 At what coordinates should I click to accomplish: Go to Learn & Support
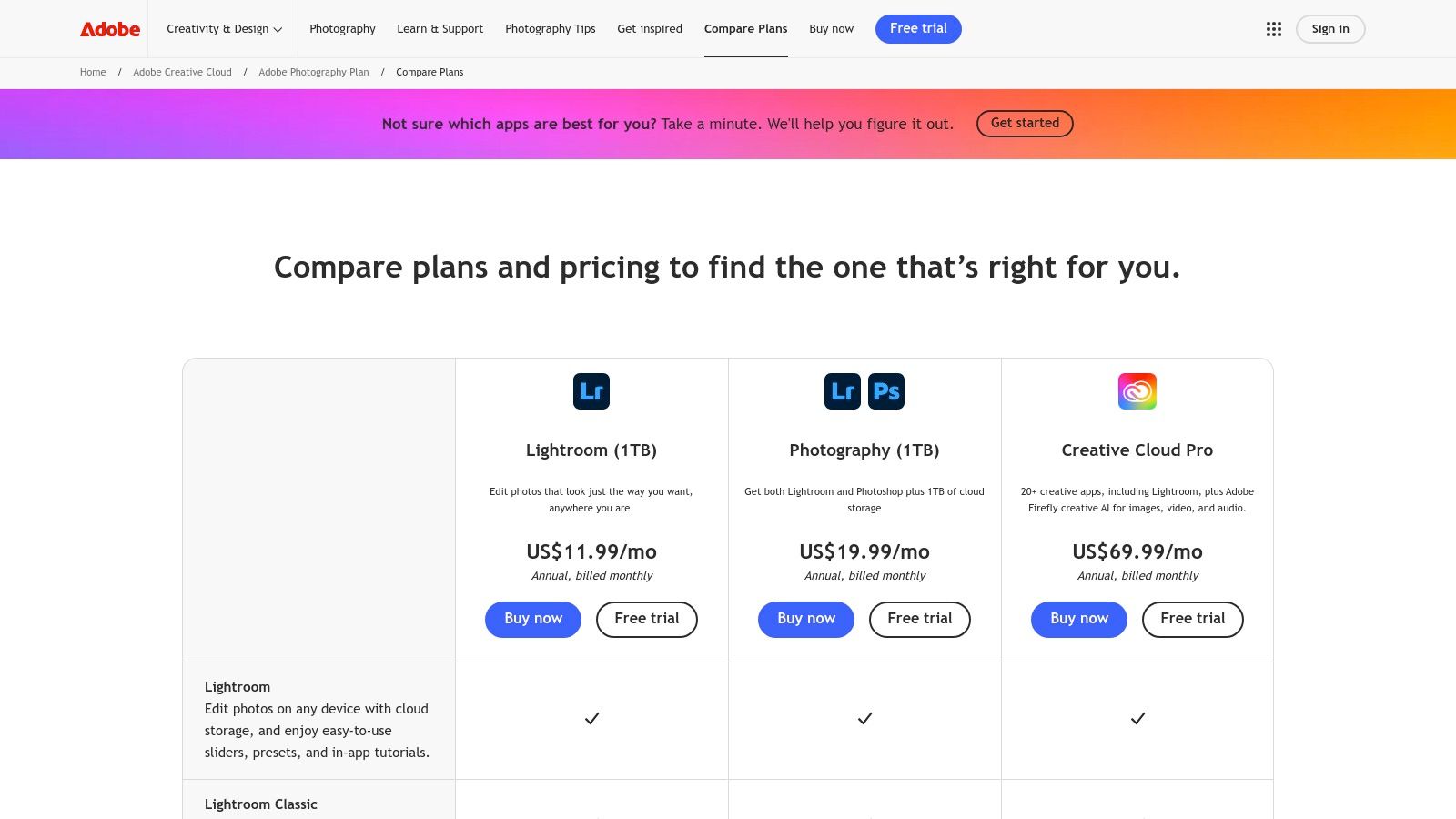[x=440, y=29]
